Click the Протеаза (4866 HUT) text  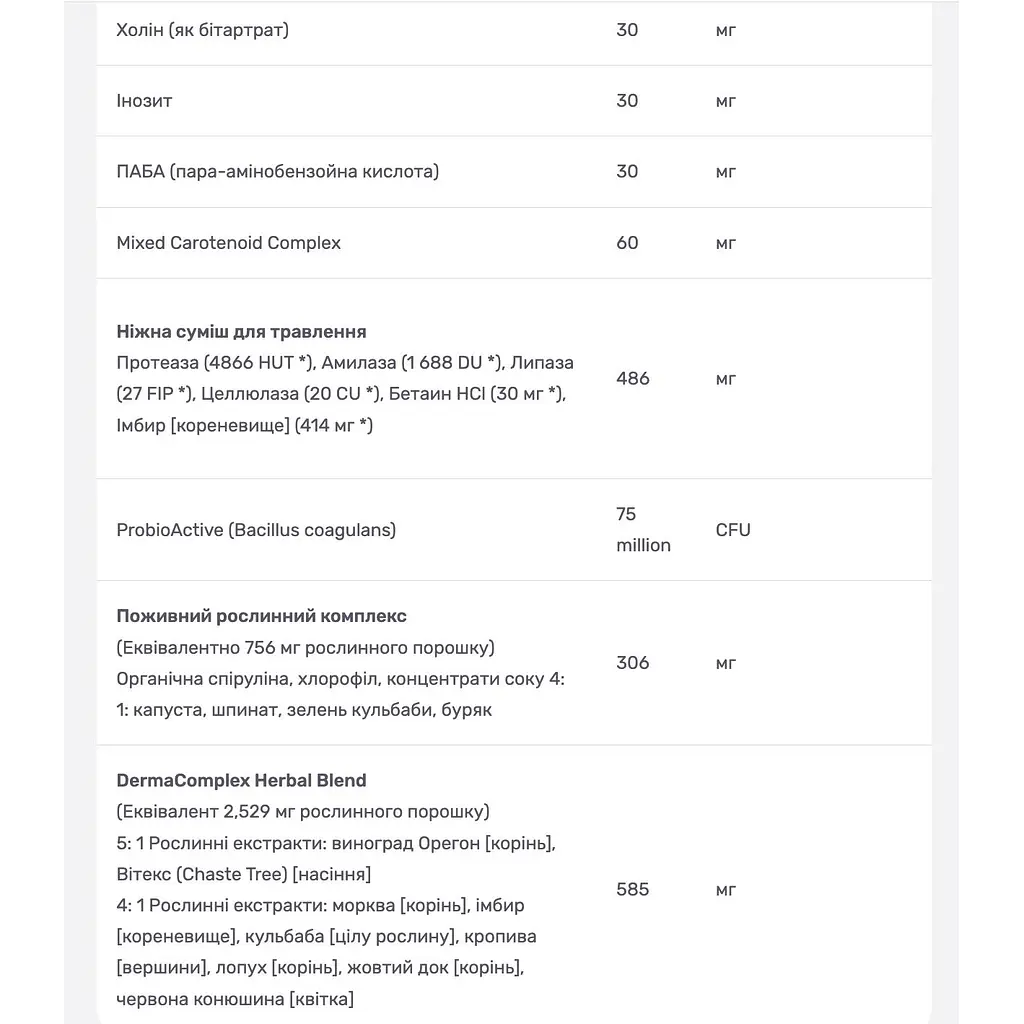pos(216,363)
